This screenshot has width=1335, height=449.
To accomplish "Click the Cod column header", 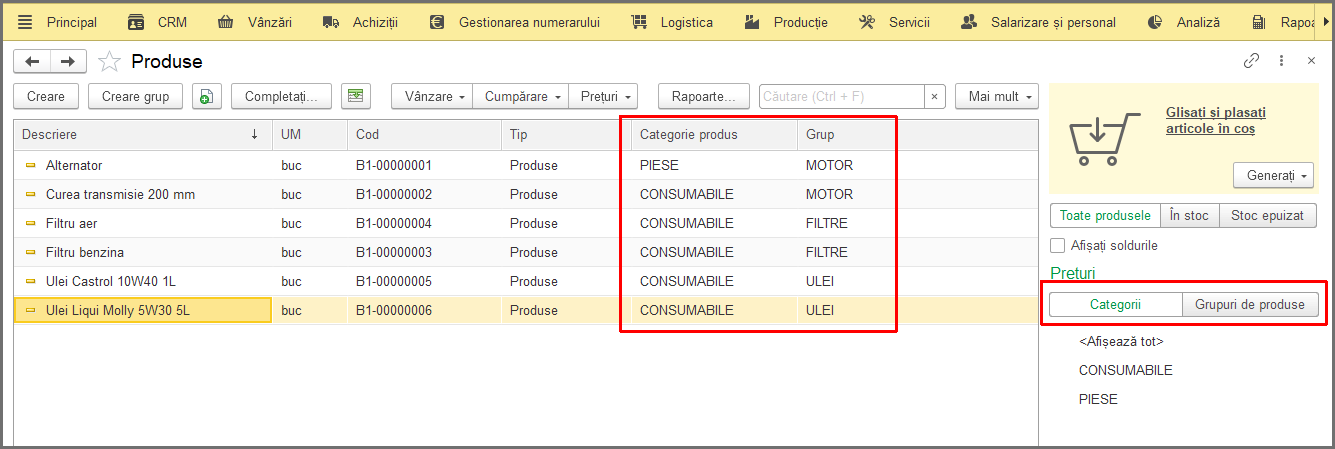I will (x=425, y=134).
